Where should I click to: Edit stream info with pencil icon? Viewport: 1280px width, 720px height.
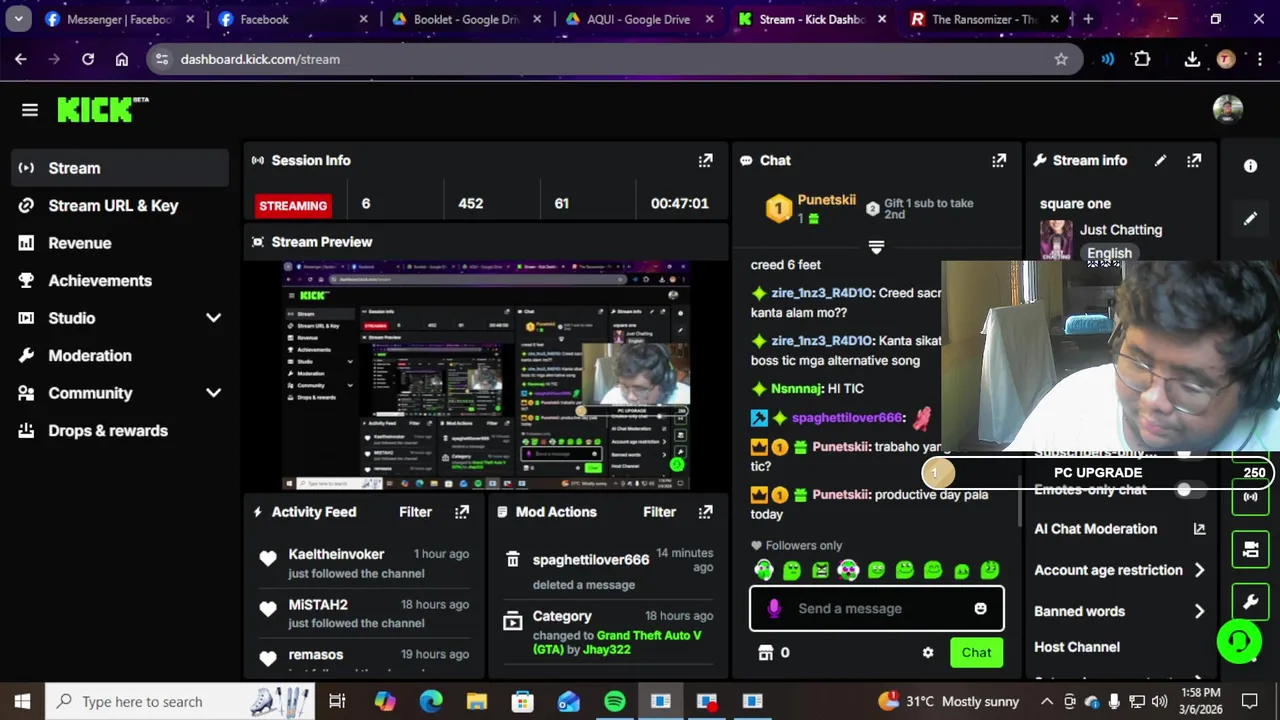coord(1160,160)
